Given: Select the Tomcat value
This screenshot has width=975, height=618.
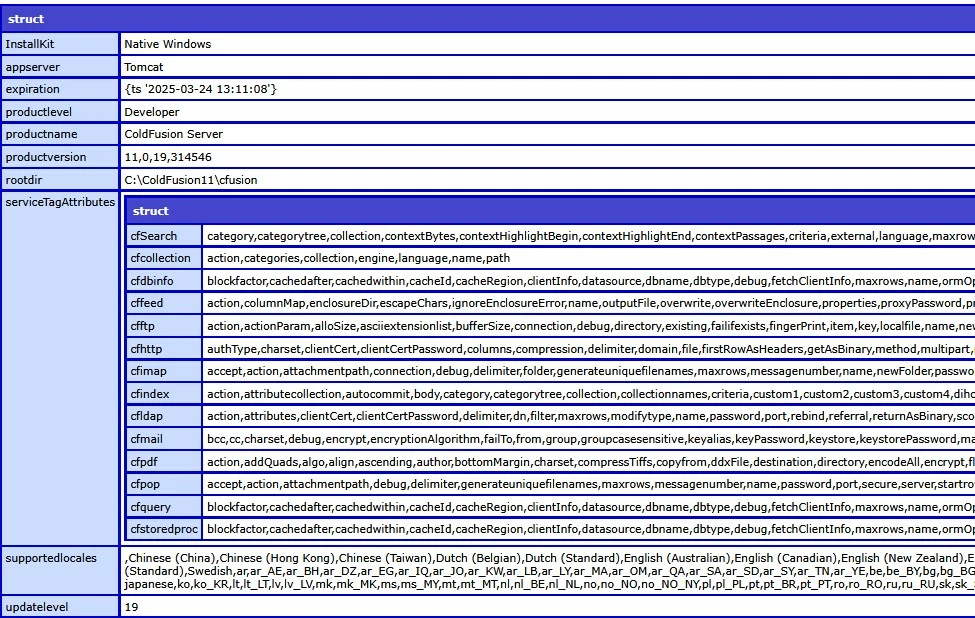Looking at the screenshot, I should tap(144, 67).
